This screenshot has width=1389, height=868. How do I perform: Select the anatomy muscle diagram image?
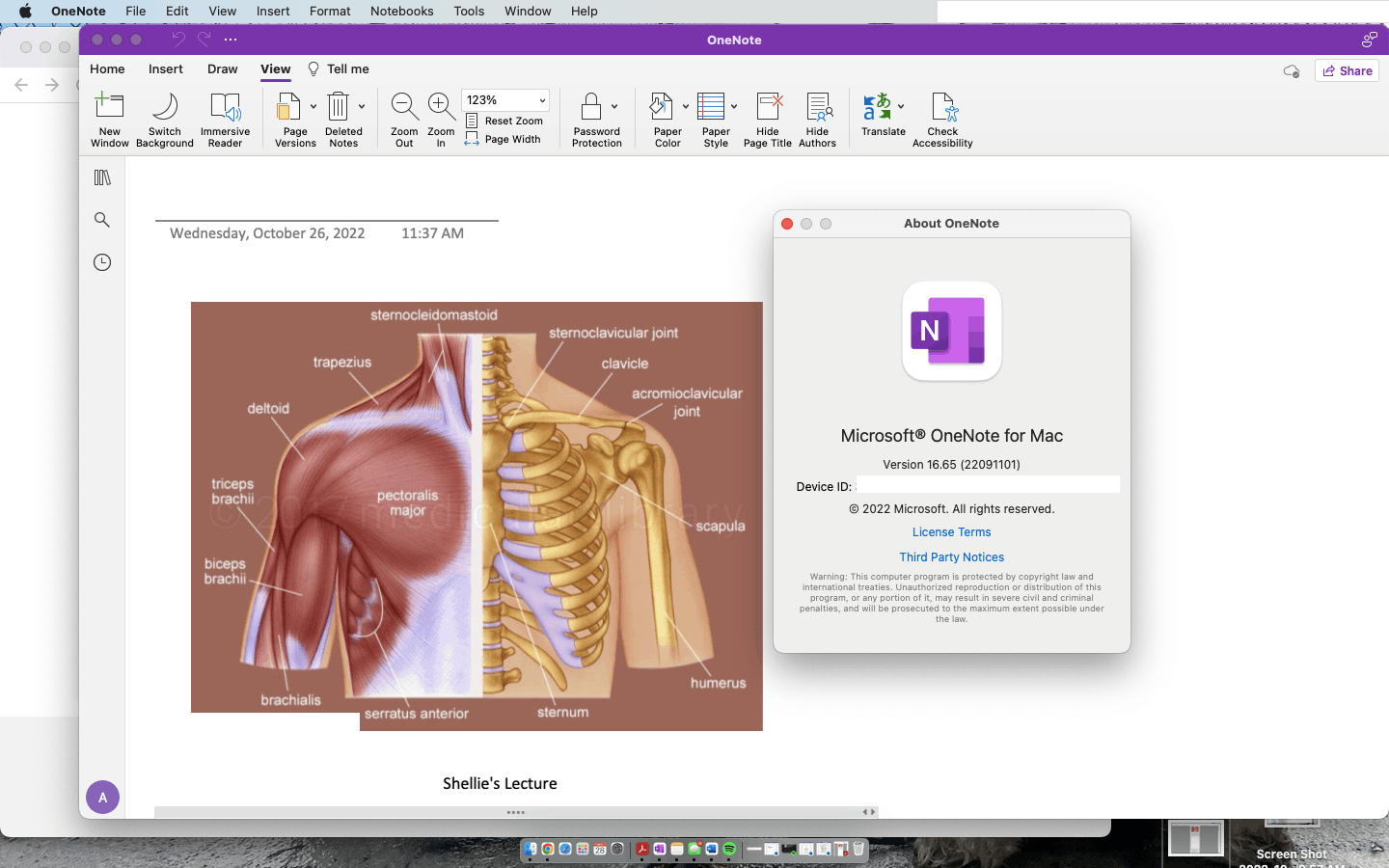pos(477,516)
